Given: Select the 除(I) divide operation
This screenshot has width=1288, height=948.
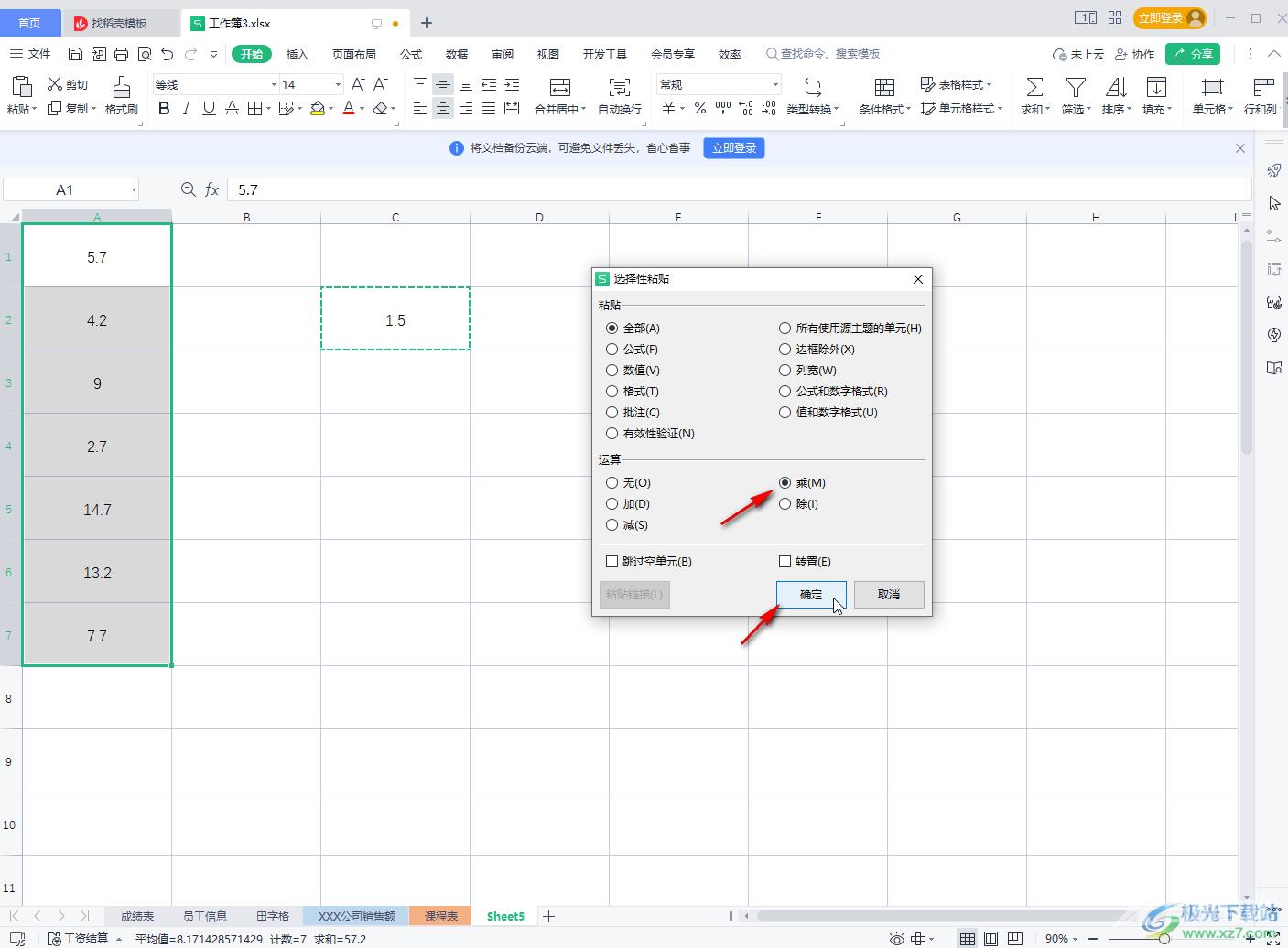Looking at the screenshot, I should [x=785, y=503].
